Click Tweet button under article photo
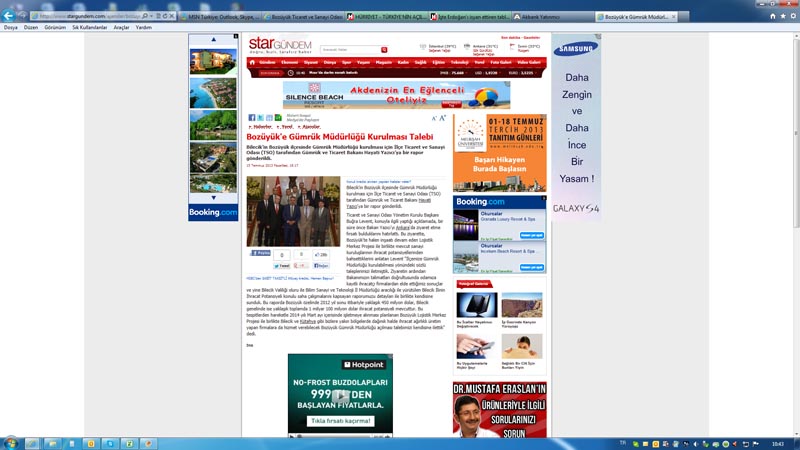This screenshot has width=800, height=450. pyautogui.click(x=281, y=266)
